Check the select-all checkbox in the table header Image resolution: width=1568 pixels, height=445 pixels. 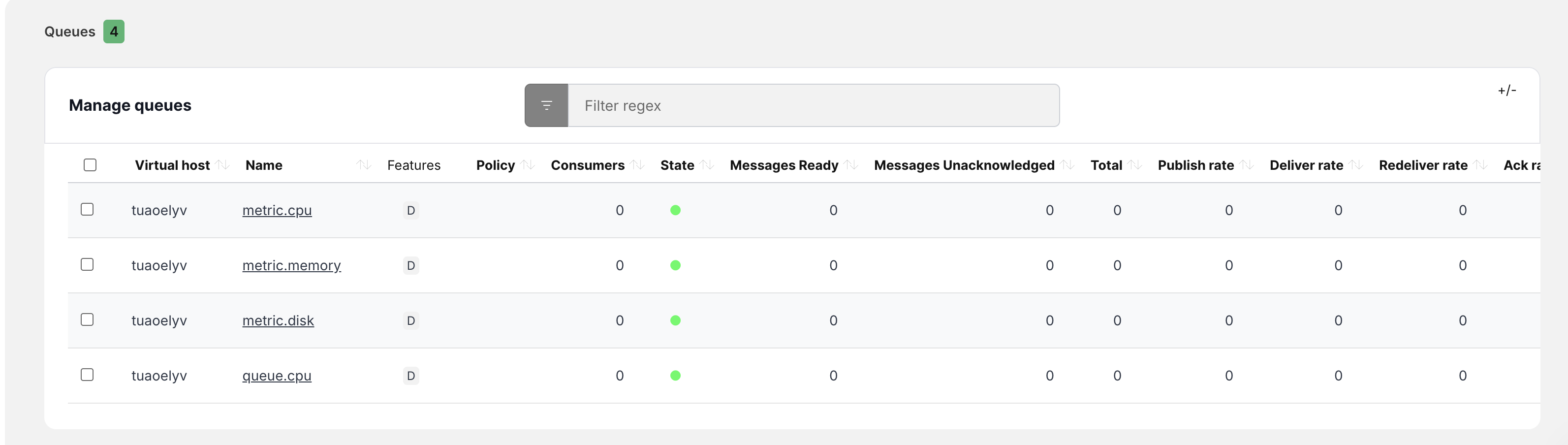click(90, 164)
